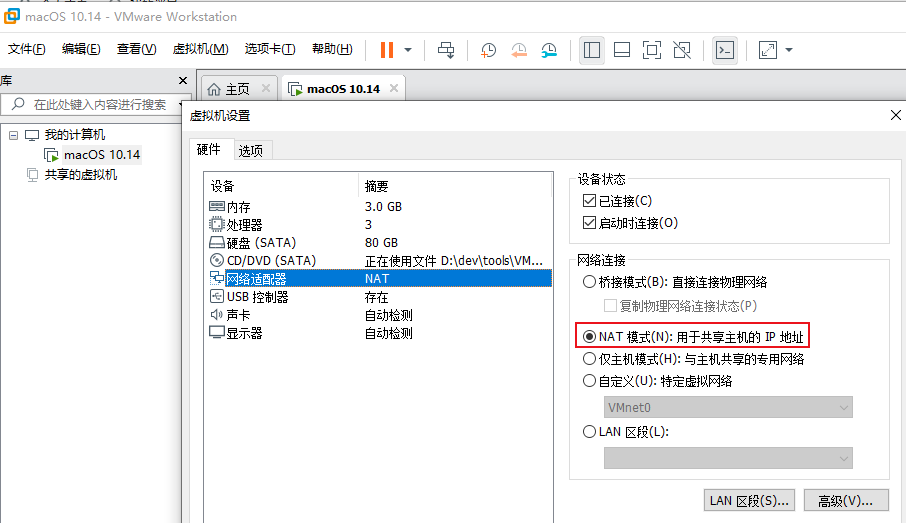Image resolution: width=906 pixels, height=523 pixels.
Task: Collapse the 我的计算机 tree node
Action: coord(13,135)
